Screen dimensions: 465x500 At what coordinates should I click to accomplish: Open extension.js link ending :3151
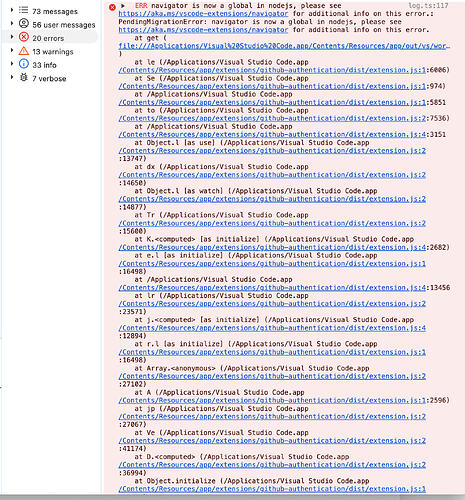[x=272, y=134]
